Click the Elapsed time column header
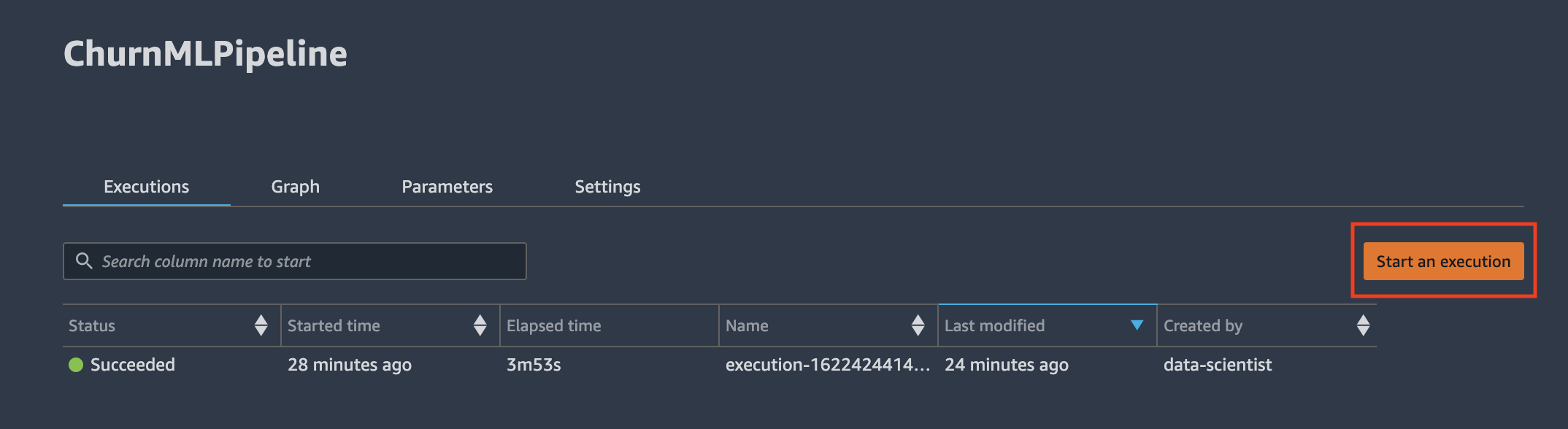 click(553, 326)
